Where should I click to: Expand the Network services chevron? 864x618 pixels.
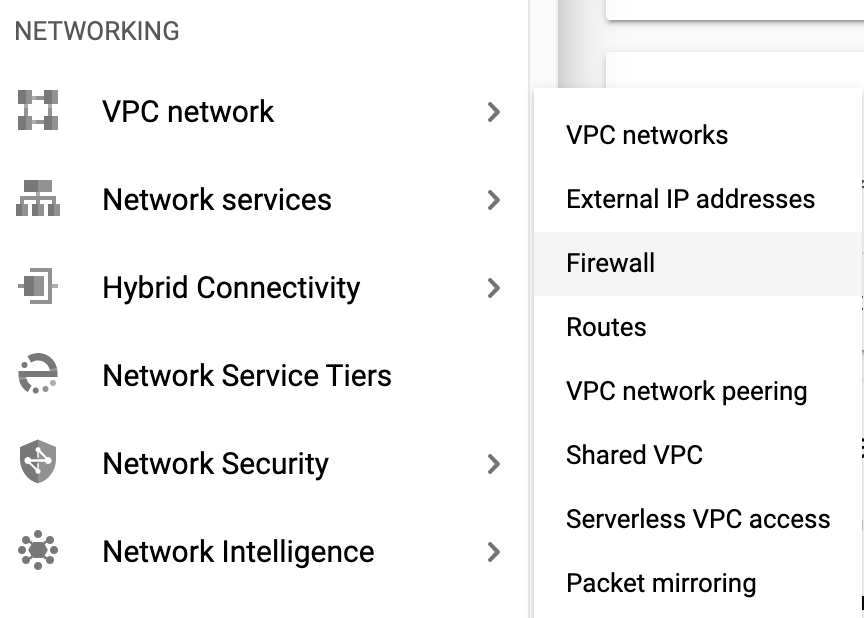click(x=494, y=200)
